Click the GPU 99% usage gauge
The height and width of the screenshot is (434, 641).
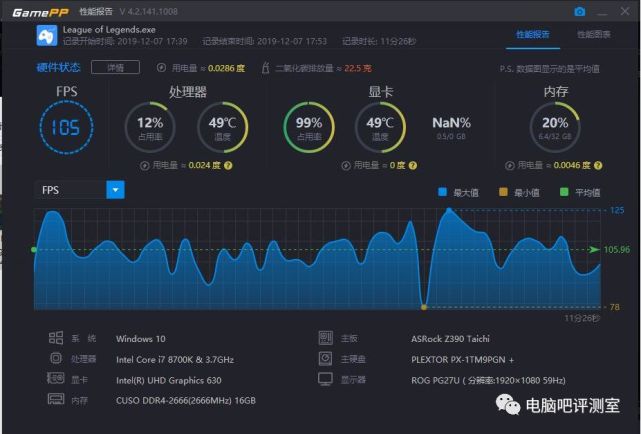(x=309, y=127)
